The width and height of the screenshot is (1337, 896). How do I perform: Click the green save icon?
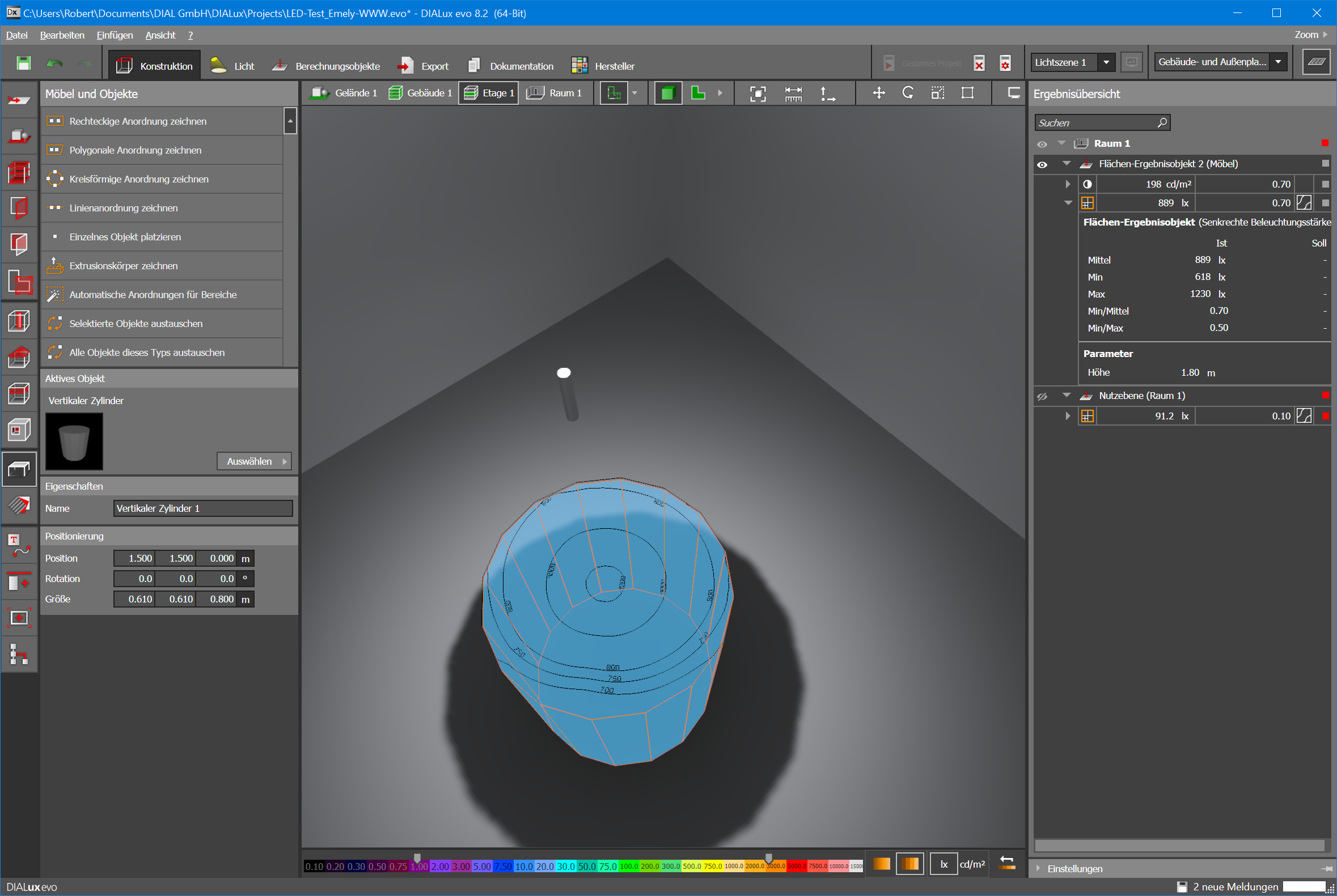23,63
